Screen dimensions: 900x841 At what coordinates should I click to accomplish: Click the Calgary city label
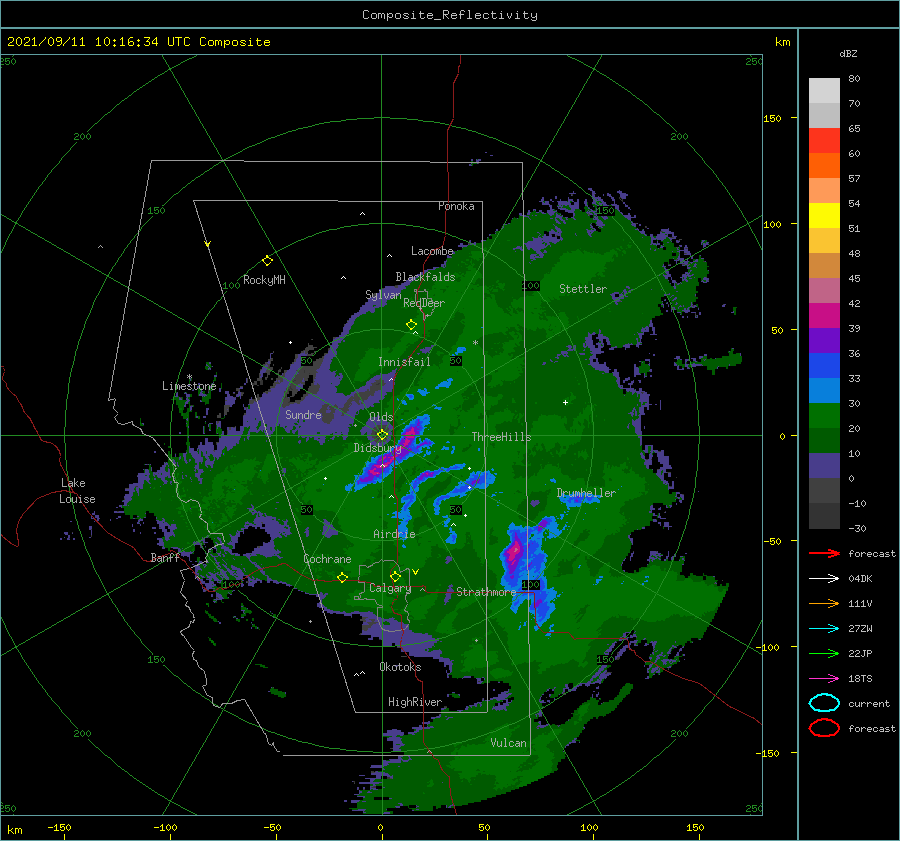click(390, 588)
